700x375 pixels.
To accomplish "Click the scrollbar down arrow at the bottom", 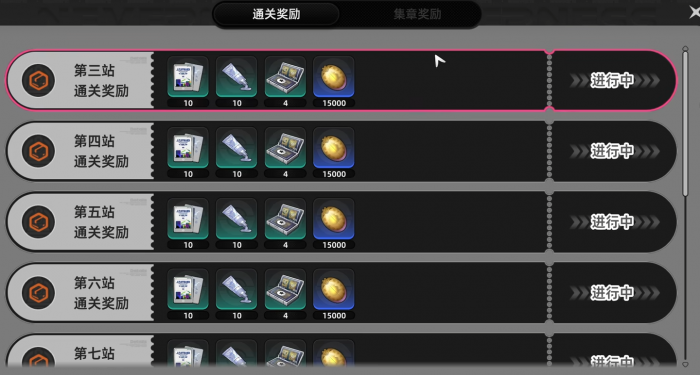I will [x=685, y=364].
